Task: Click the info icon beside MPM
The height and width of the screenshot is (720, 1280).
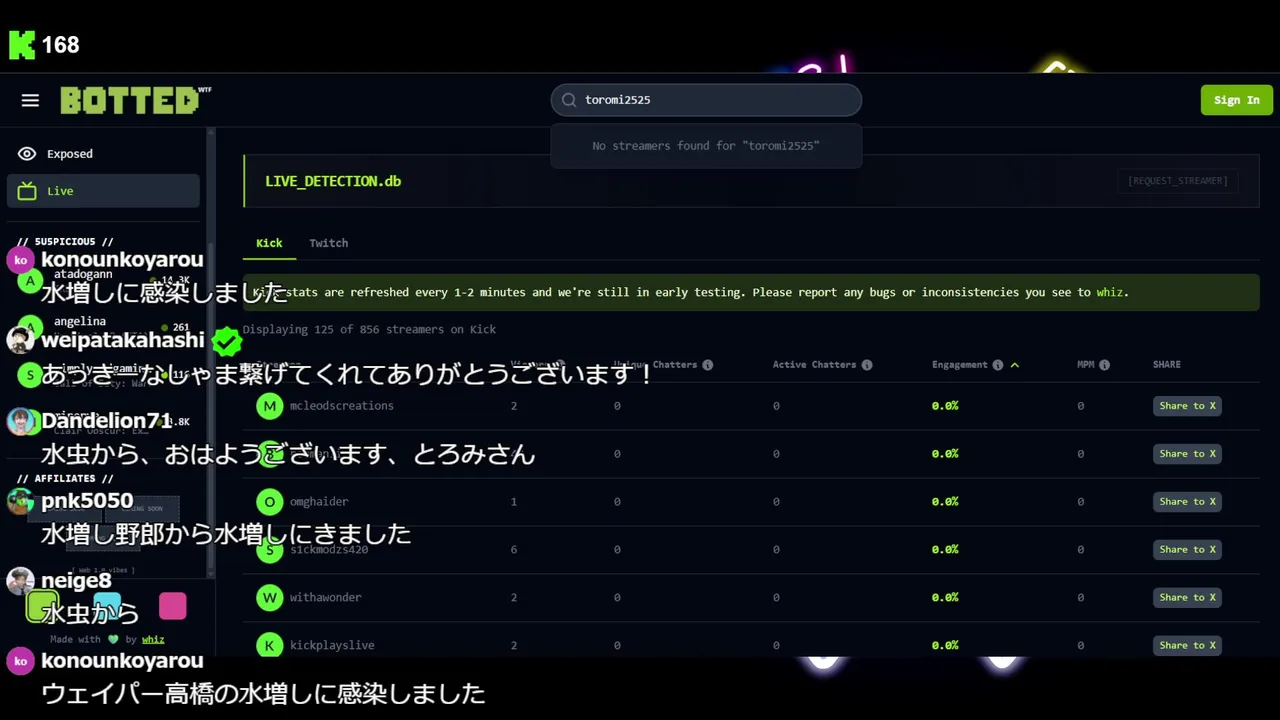Action: point(1104,365)
